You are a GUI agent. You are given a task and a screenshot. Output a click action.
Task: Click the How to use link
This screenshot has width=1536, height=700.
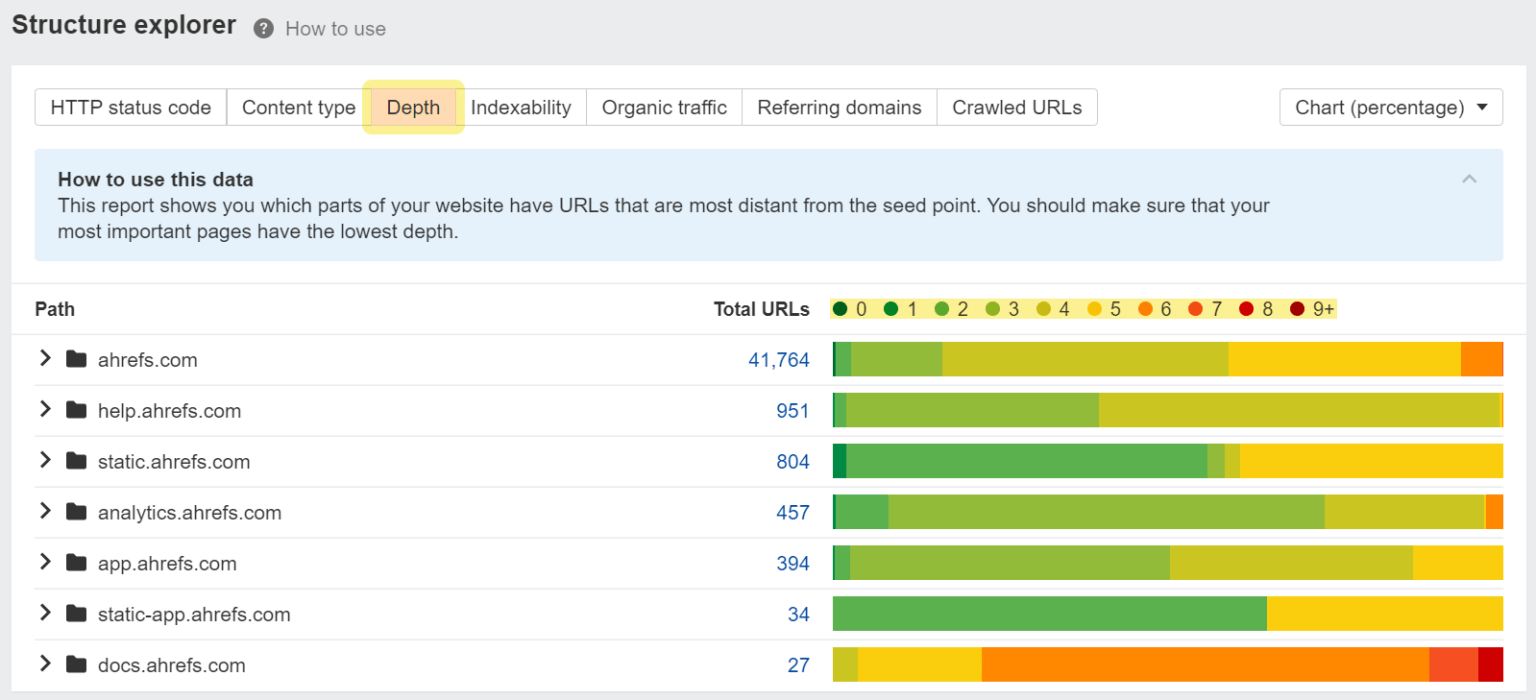(x=335, y=28)
